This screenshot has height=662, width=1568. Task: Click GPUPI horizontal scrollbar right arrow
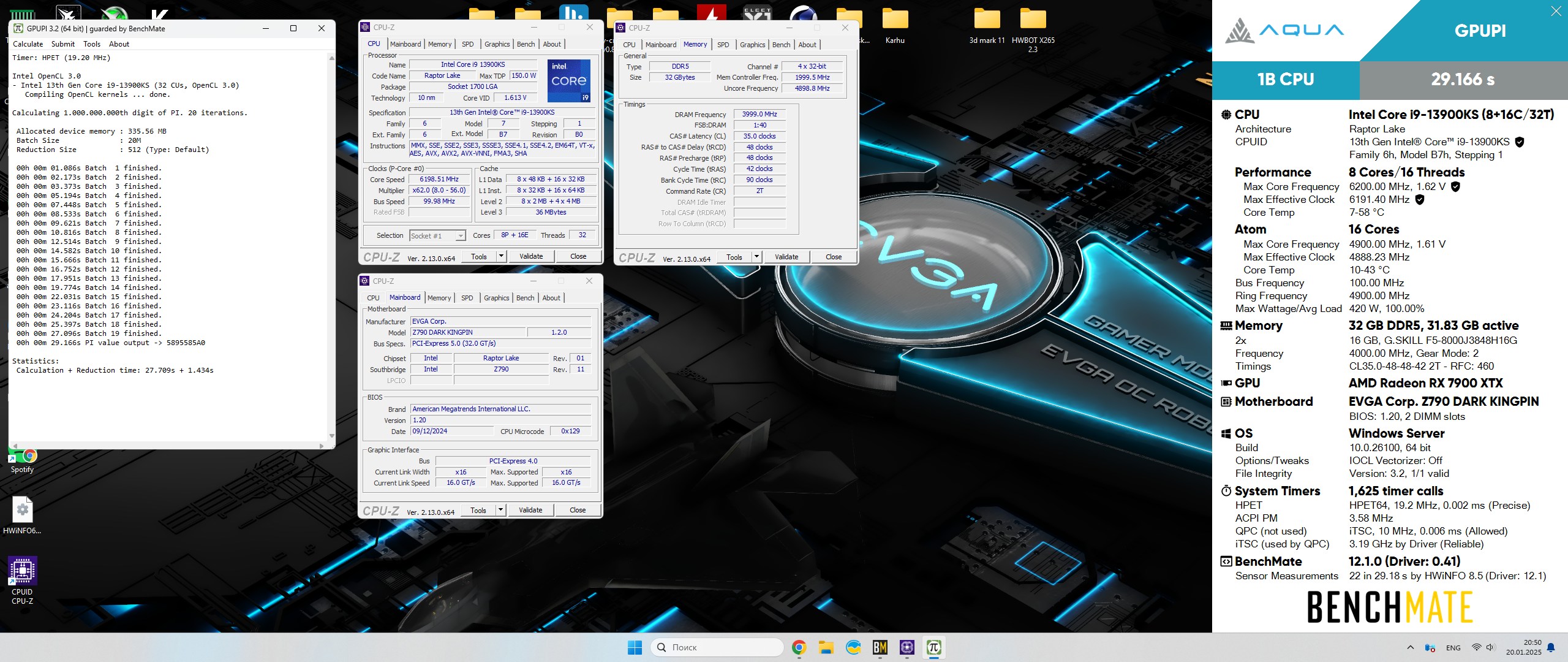click(x=322, y=446)
